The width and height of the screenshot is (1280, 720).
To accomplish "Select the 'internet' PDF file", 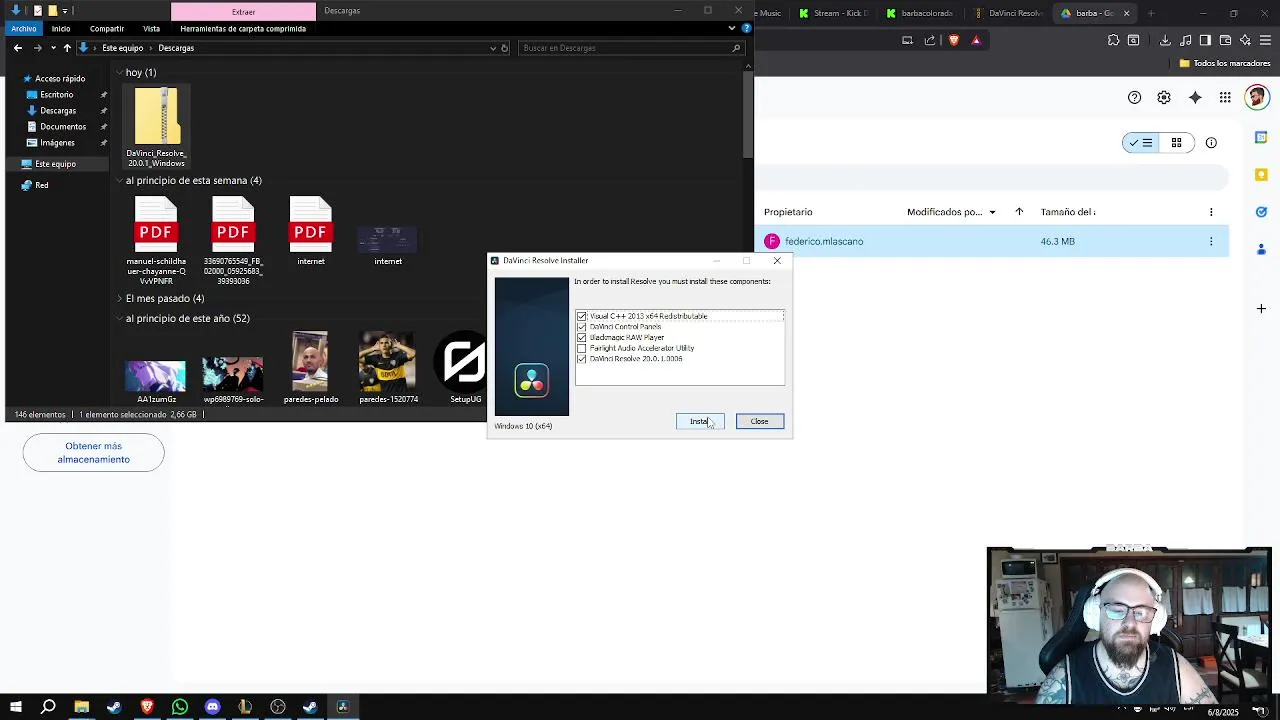I will coord(311,231).
